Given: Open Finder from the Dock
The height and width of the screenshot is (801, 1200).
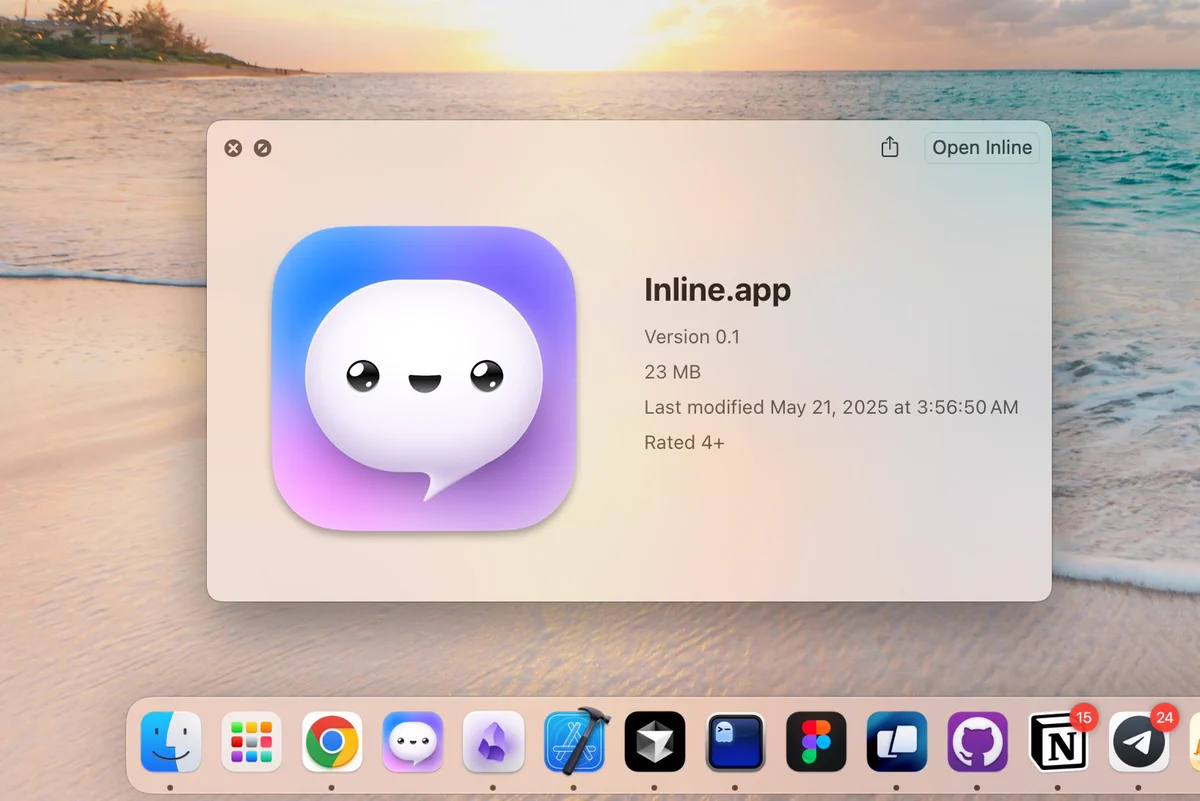Looking at the screenshot, I should click(171, 742).
